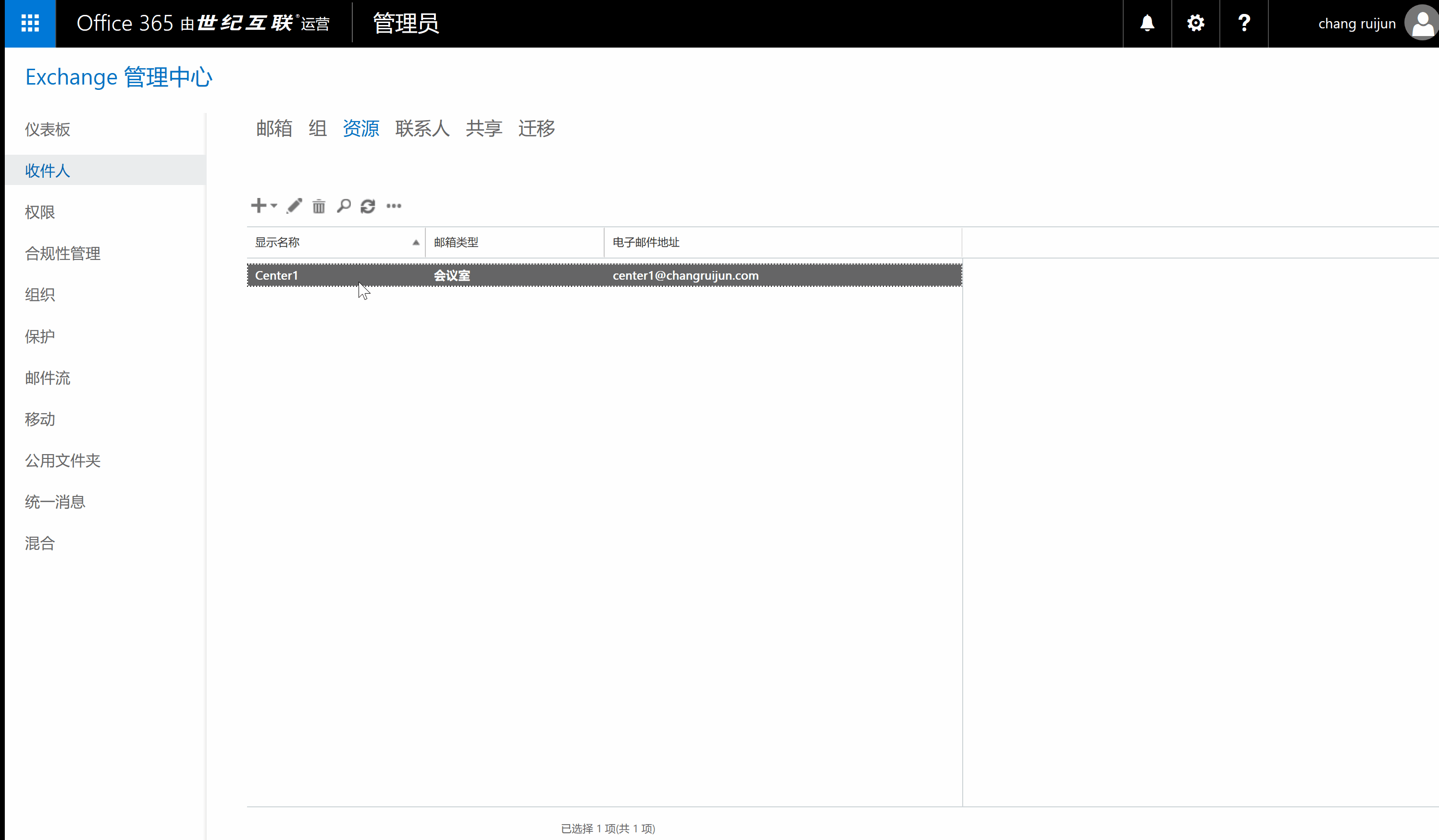1439x840 pixels.
Task: Open the app launcher grid
Action: [30, 24]
